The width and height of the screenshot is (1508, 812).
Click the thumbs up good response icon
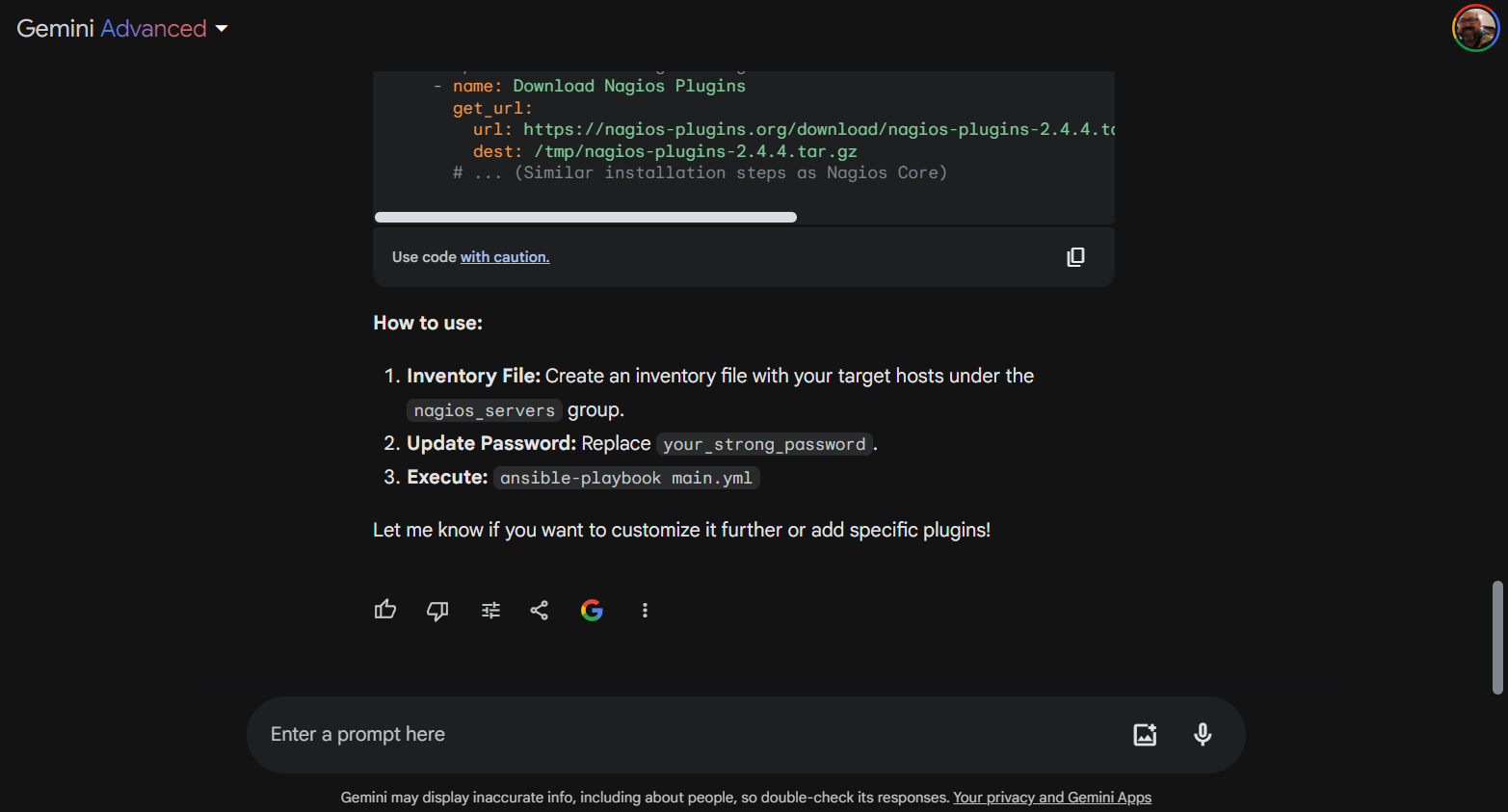[x=385, y=610]
